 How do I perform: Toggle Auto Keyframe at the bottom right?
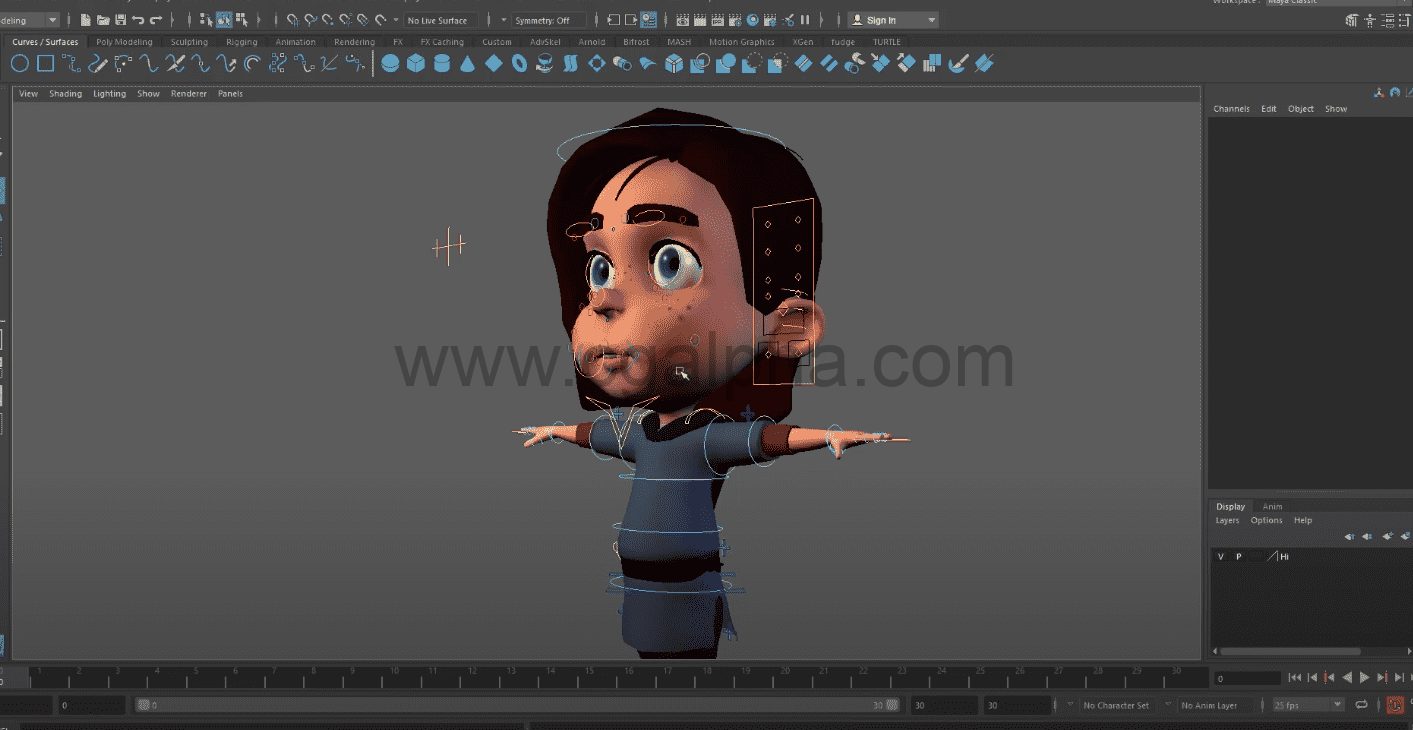tap(1395, 705)
